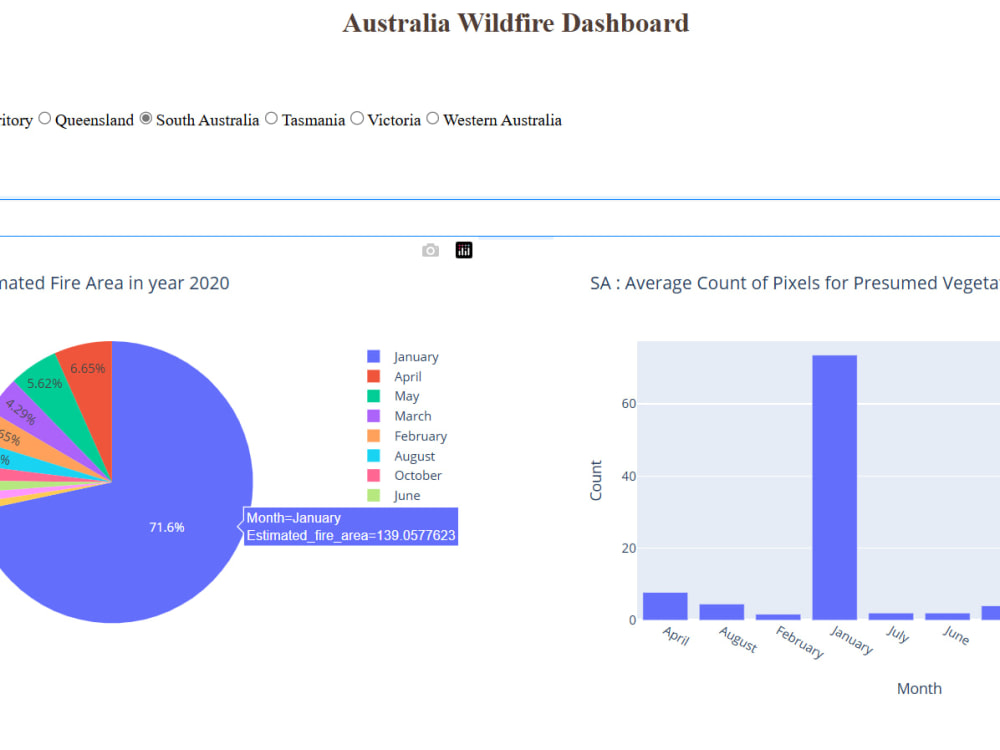Click the year input field below the radio options

click(500, 218)
